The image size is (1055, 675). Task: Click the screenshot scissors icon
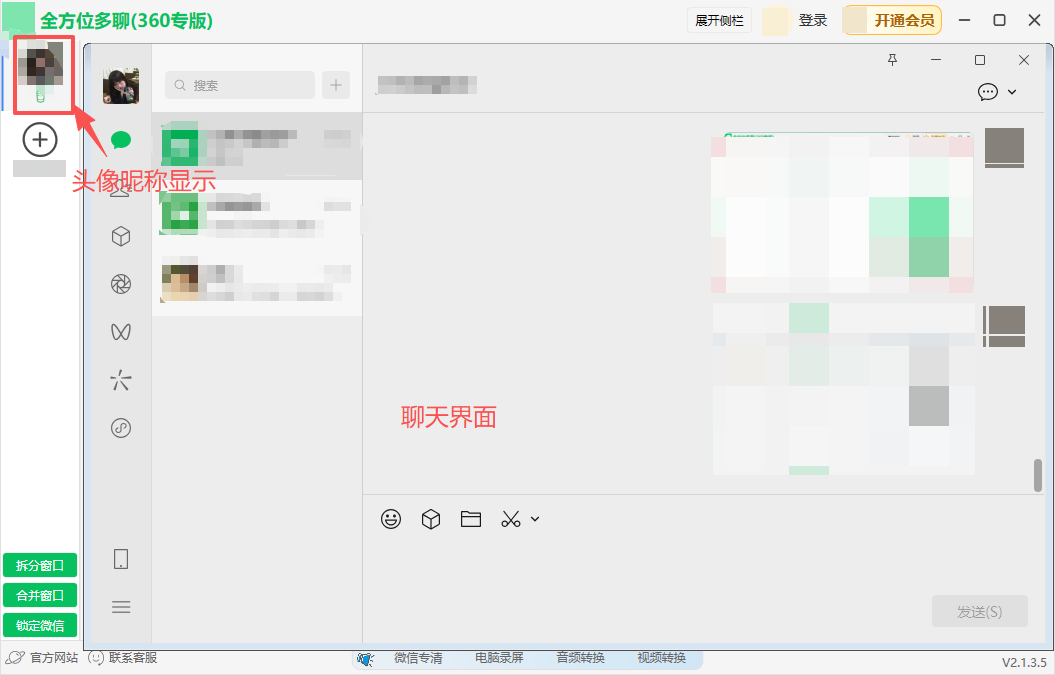(510, 519)
